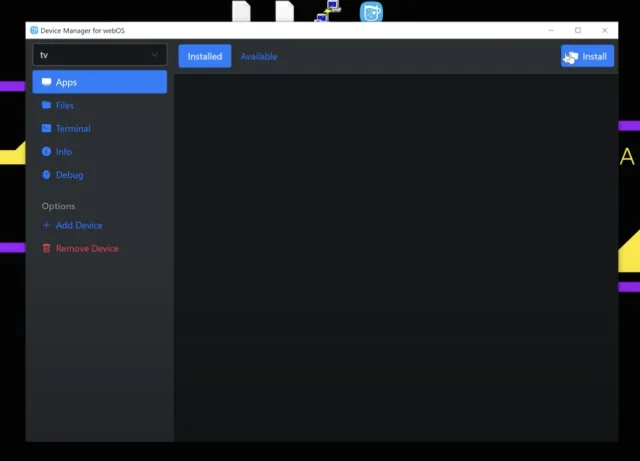Click the Apps monitor icon in sidebar

pyautogui.click(x=46, y=82)
